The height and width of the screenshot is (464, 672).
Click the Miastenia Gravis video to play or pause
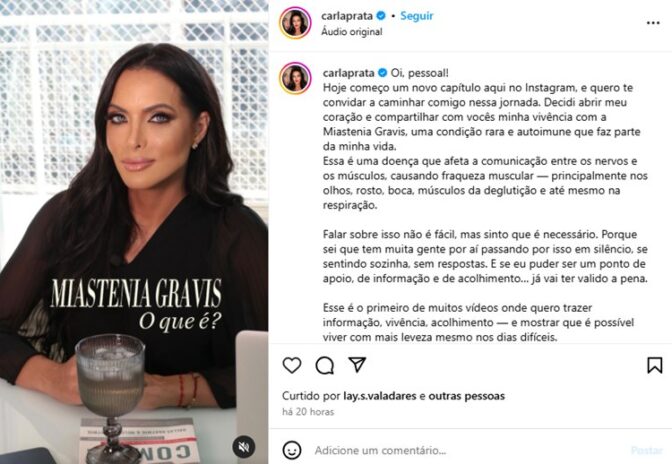tap(134, 232)
